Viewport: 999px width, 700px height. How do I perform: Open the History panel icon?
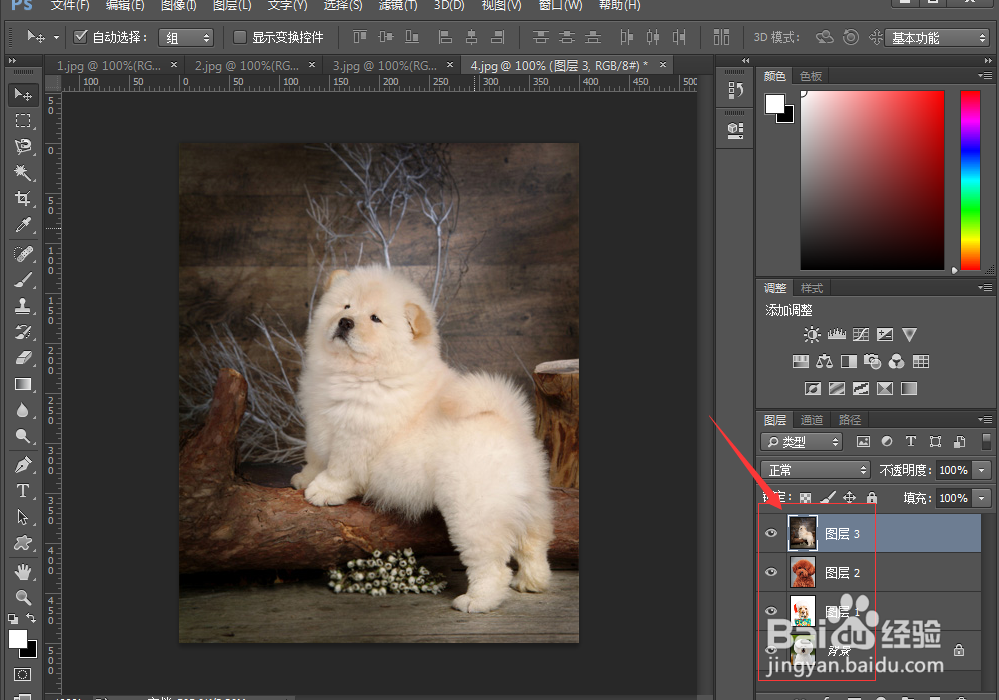click(735, 90)
